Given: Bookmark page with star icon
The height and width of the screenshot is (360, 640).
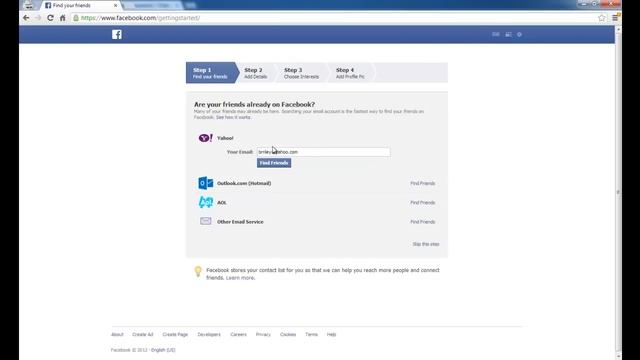Looking at the screenshot, I should [x=602, y=18].
